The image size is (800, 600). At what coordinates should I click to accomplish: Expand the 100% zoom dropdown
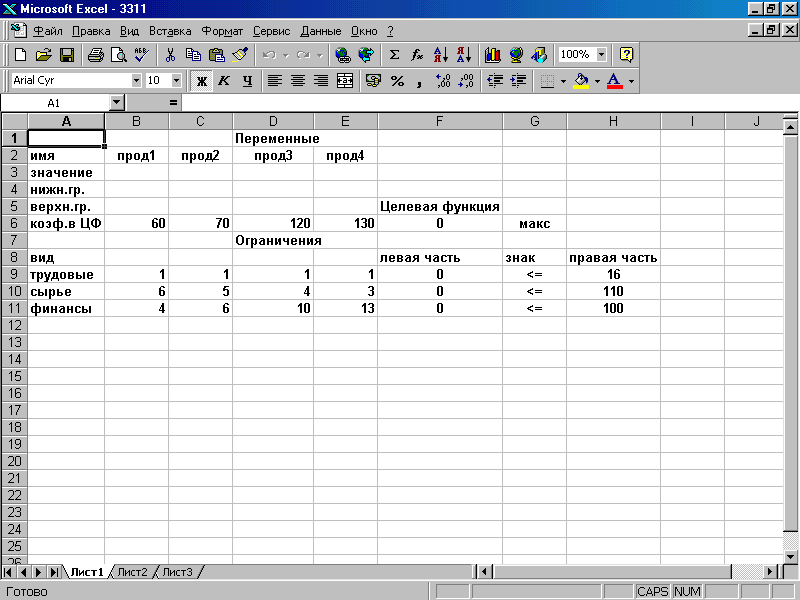tap(602, 54)
